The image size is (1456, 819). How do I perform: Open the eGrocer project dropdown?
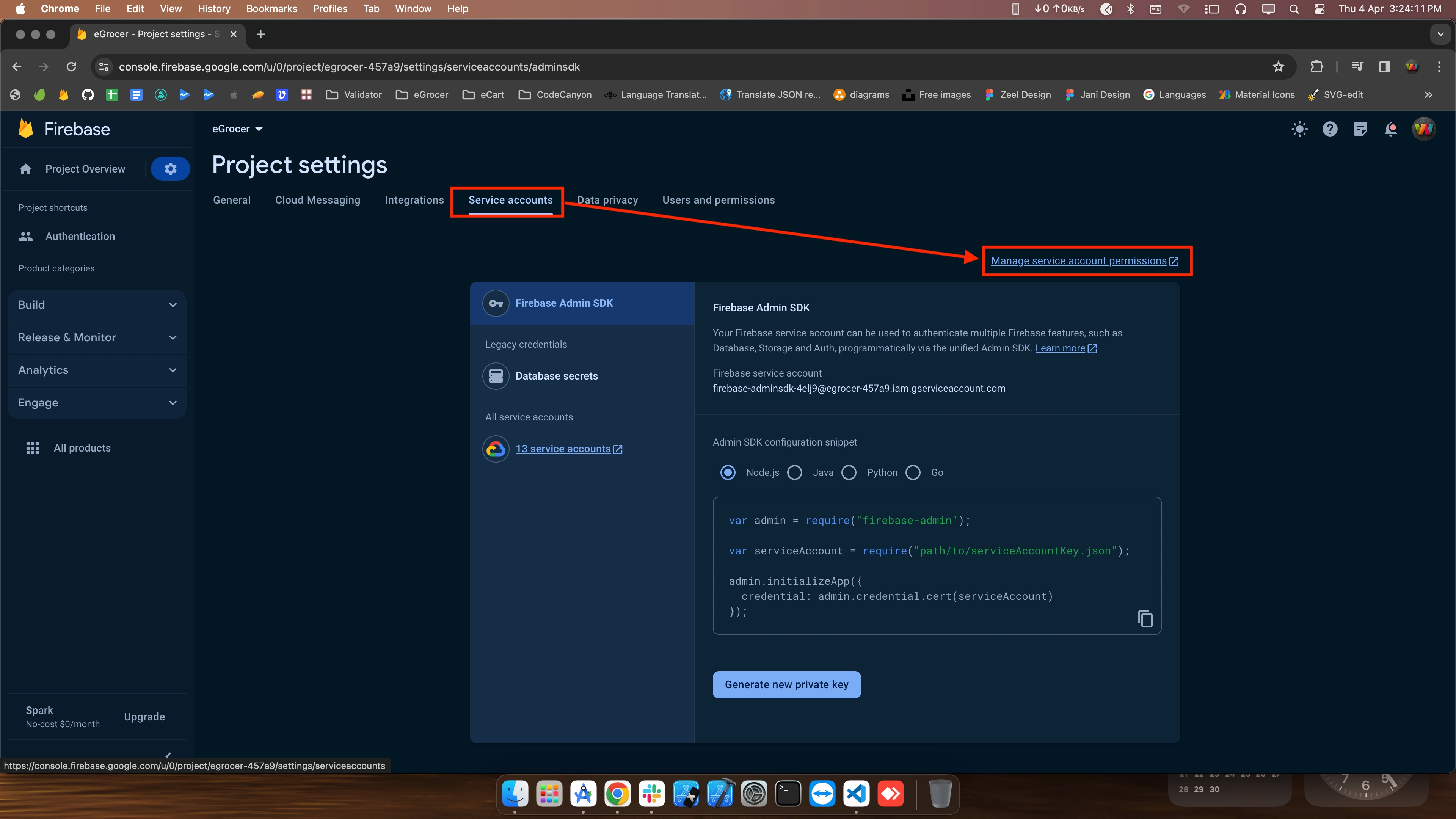[237, 129]
